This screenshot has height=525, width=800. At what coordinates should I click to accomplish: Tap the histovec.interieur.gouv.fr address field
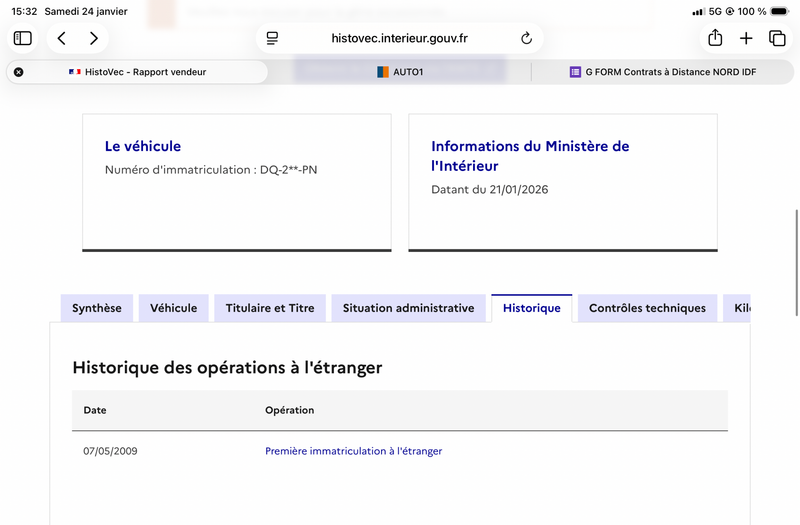coord(400,38)
